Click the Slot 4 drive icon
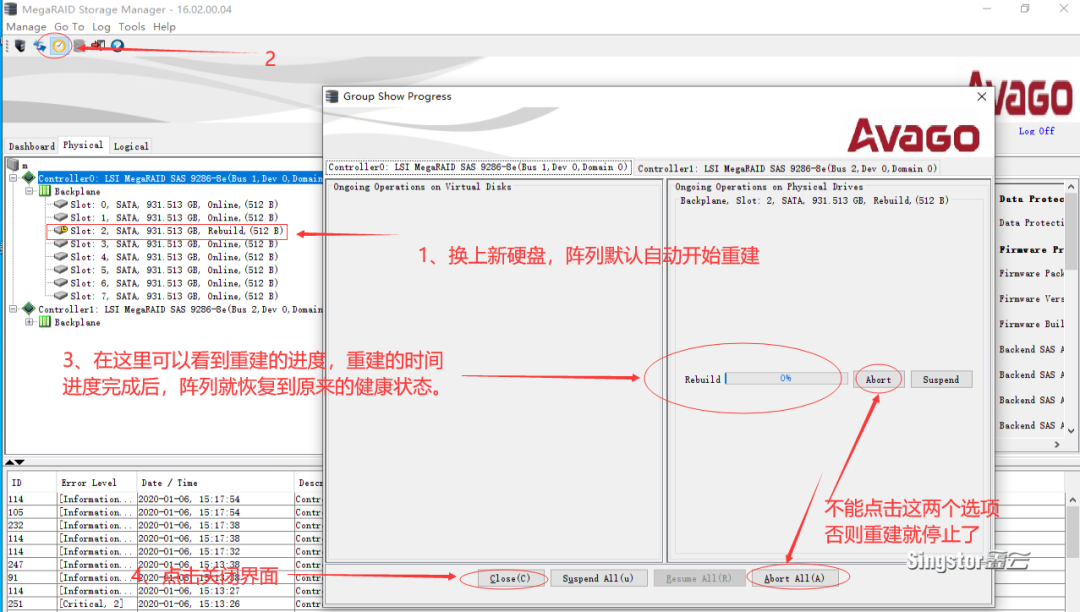 tap(61, 256)
